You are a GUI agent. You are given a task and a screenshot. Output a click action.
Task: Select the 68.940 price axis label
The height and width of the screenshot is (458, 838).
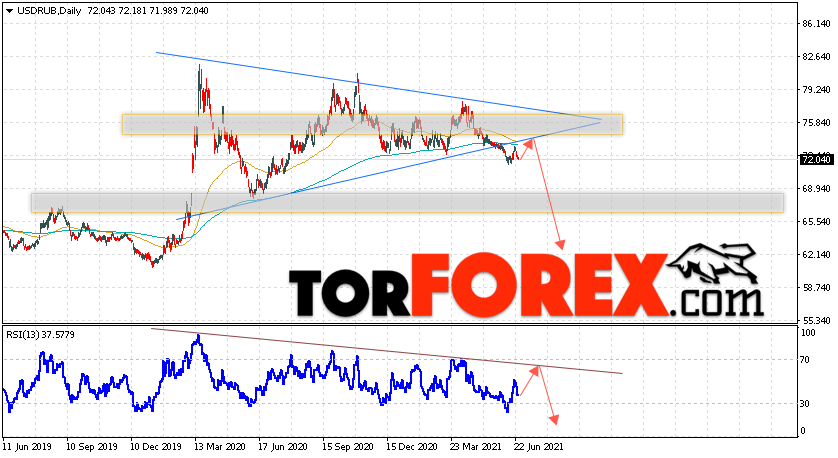coord(817,189)
